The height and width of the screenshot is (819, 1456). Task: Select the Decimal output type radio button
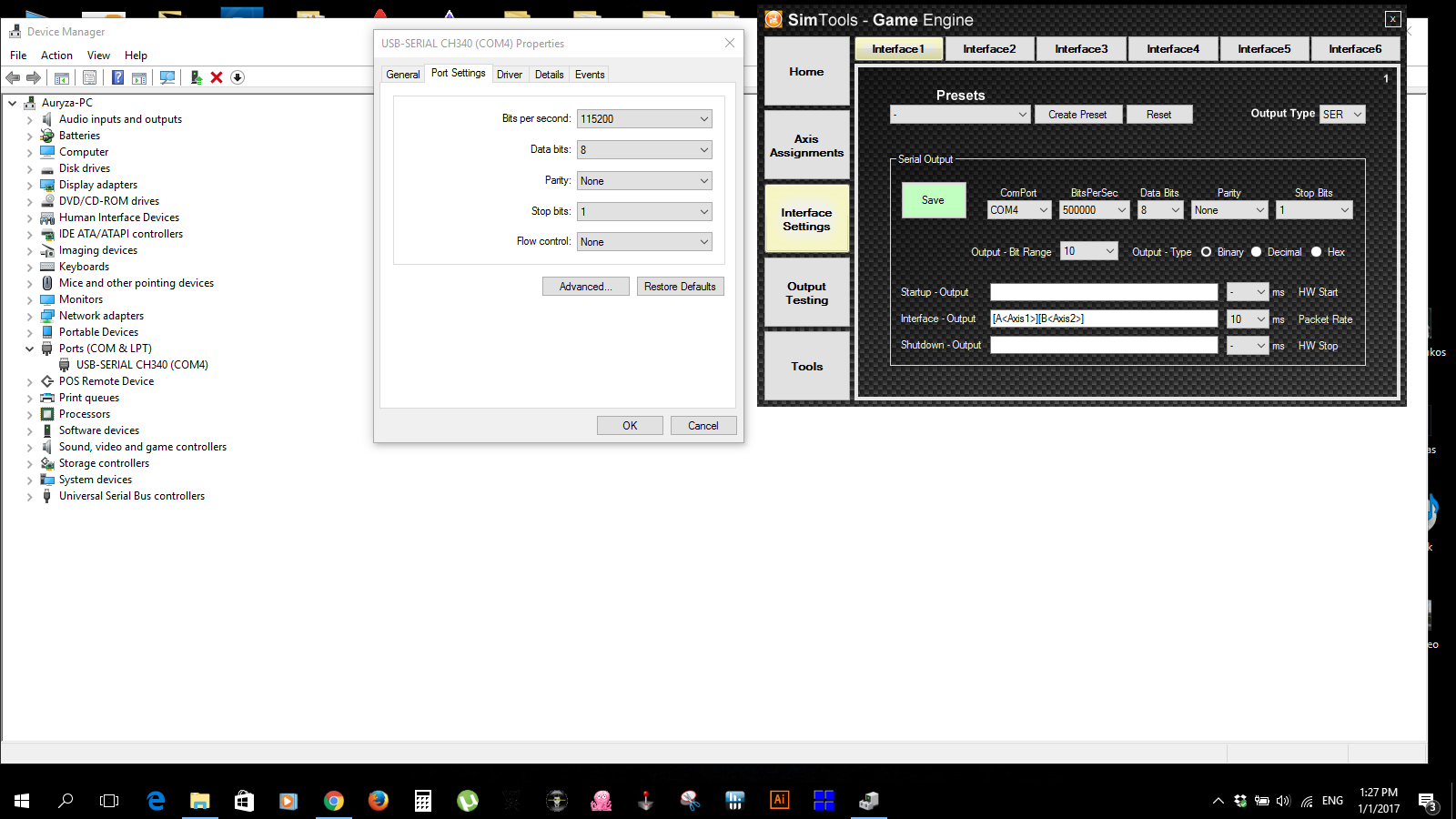(x=1257, y=252)
